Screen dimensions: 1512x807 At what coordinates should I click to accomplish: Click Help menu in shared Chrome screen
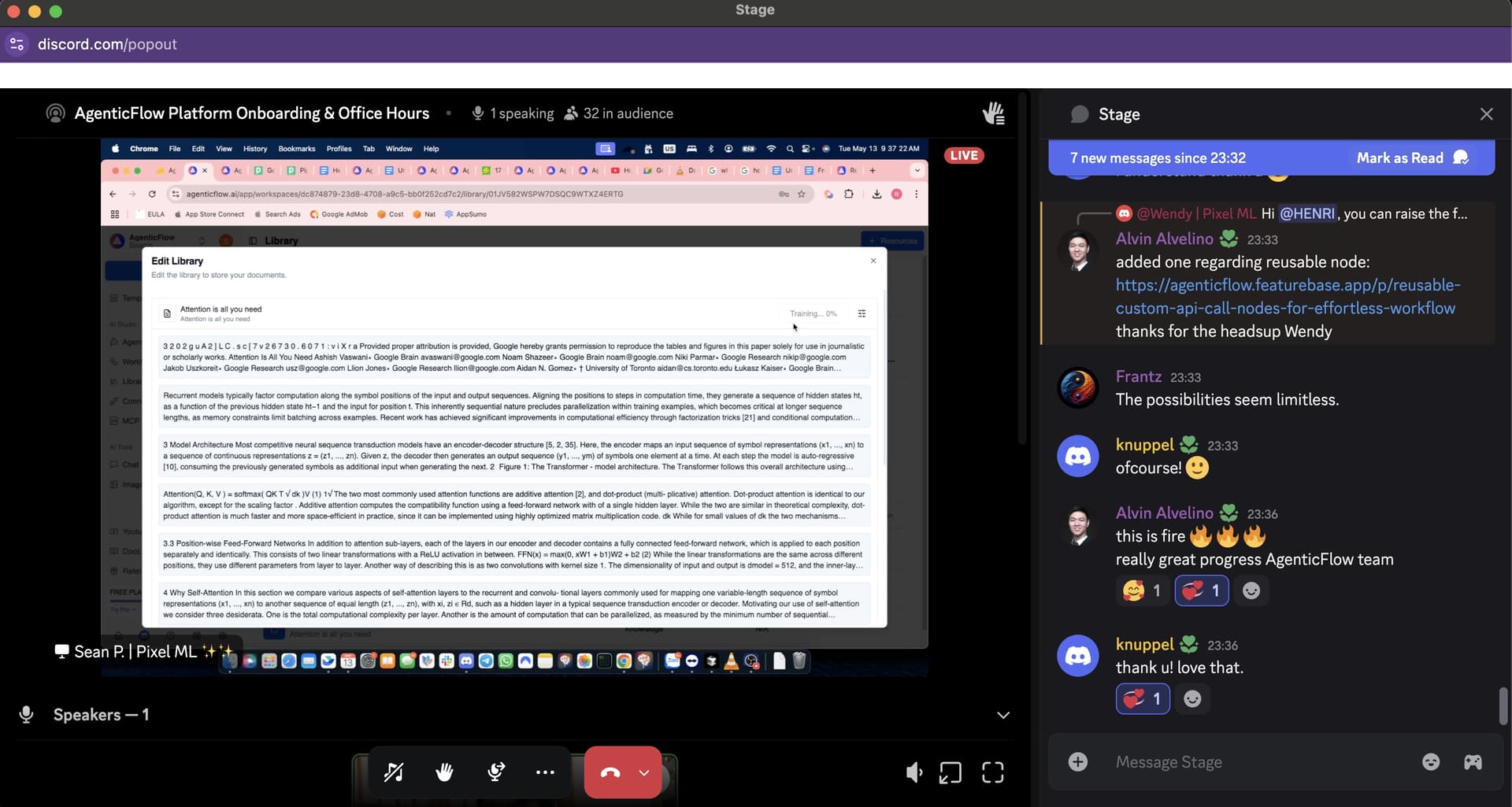pyautogui.click(x=431, y=149)
